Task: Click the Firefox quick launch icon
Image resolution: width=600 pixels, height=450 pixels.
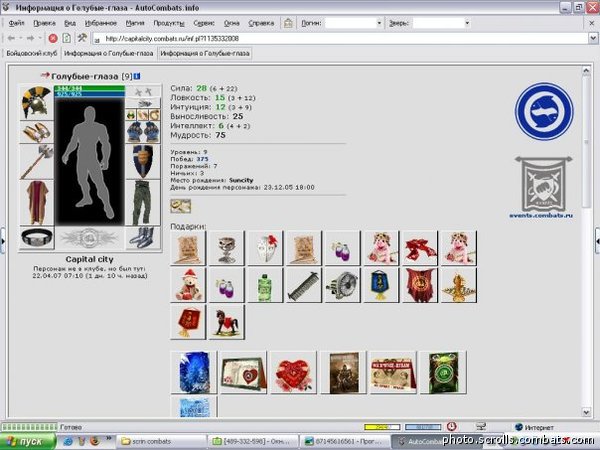Action: pyautogui.click(x=95, y=442)
